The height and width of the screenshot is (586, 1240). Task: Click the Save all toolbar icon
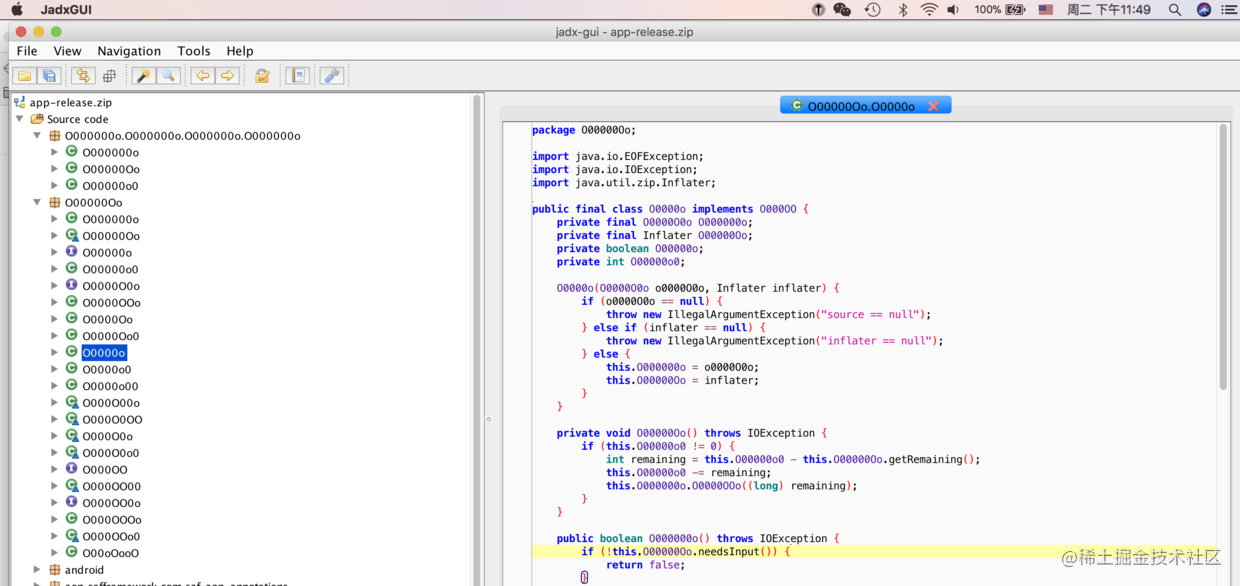click(50, 76)
